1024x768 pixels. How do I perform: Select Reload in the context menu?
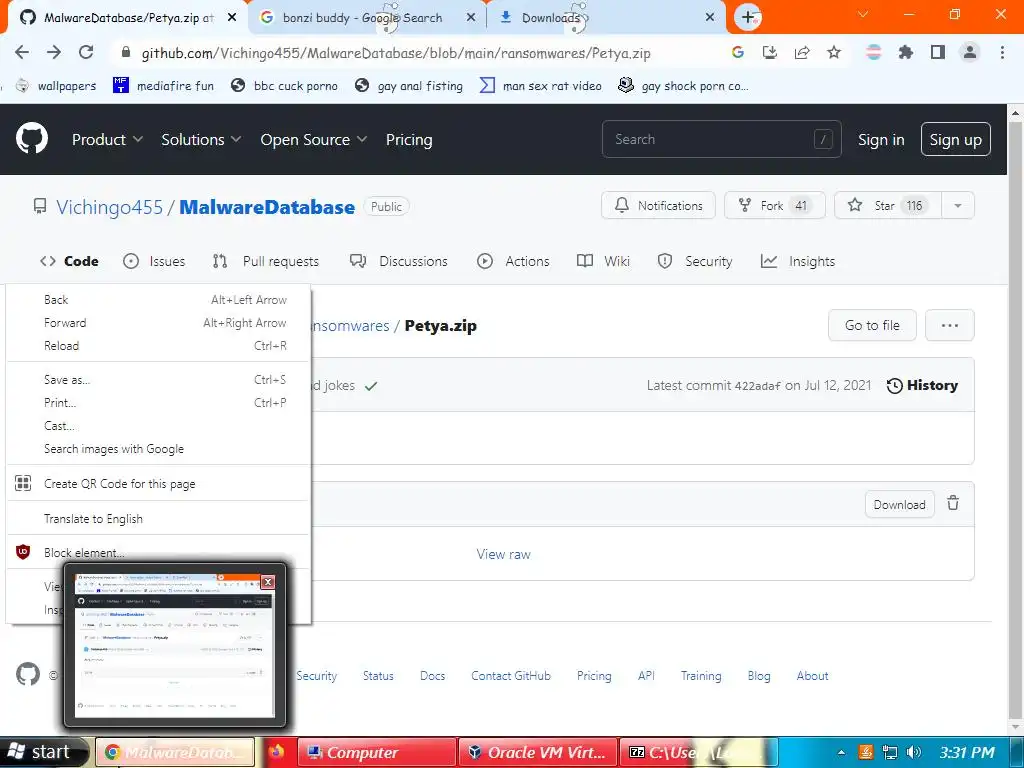click(x=157, y=345)
